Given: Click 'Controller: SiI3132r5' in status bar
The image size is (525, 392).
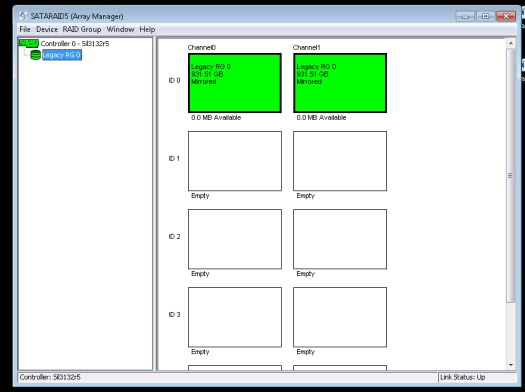Looking at the screenshot, I should click(x=50, y=377).
